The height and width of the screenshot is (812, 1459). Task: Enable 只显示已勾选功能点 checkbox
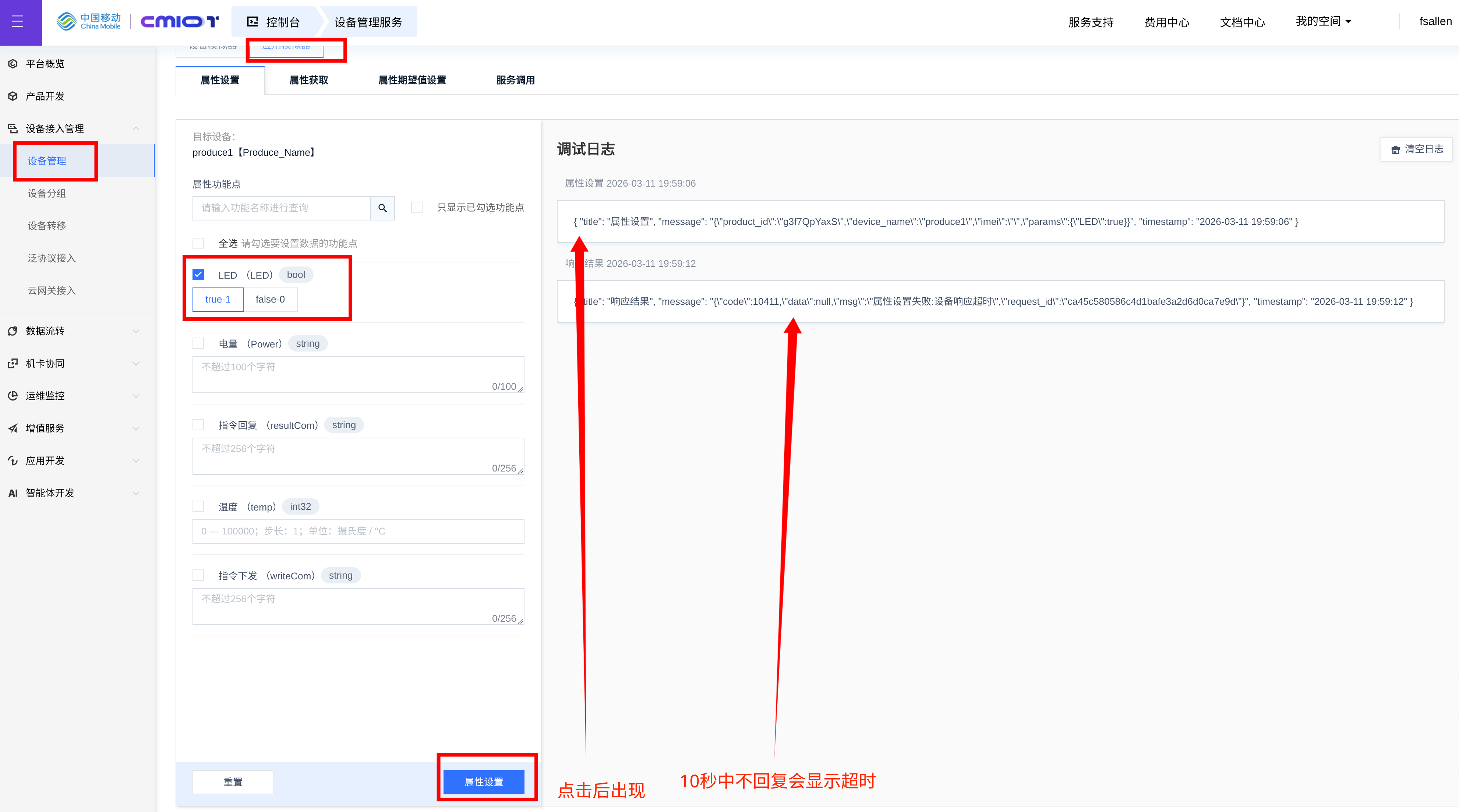pyautogui.click(x=417, y=207)
